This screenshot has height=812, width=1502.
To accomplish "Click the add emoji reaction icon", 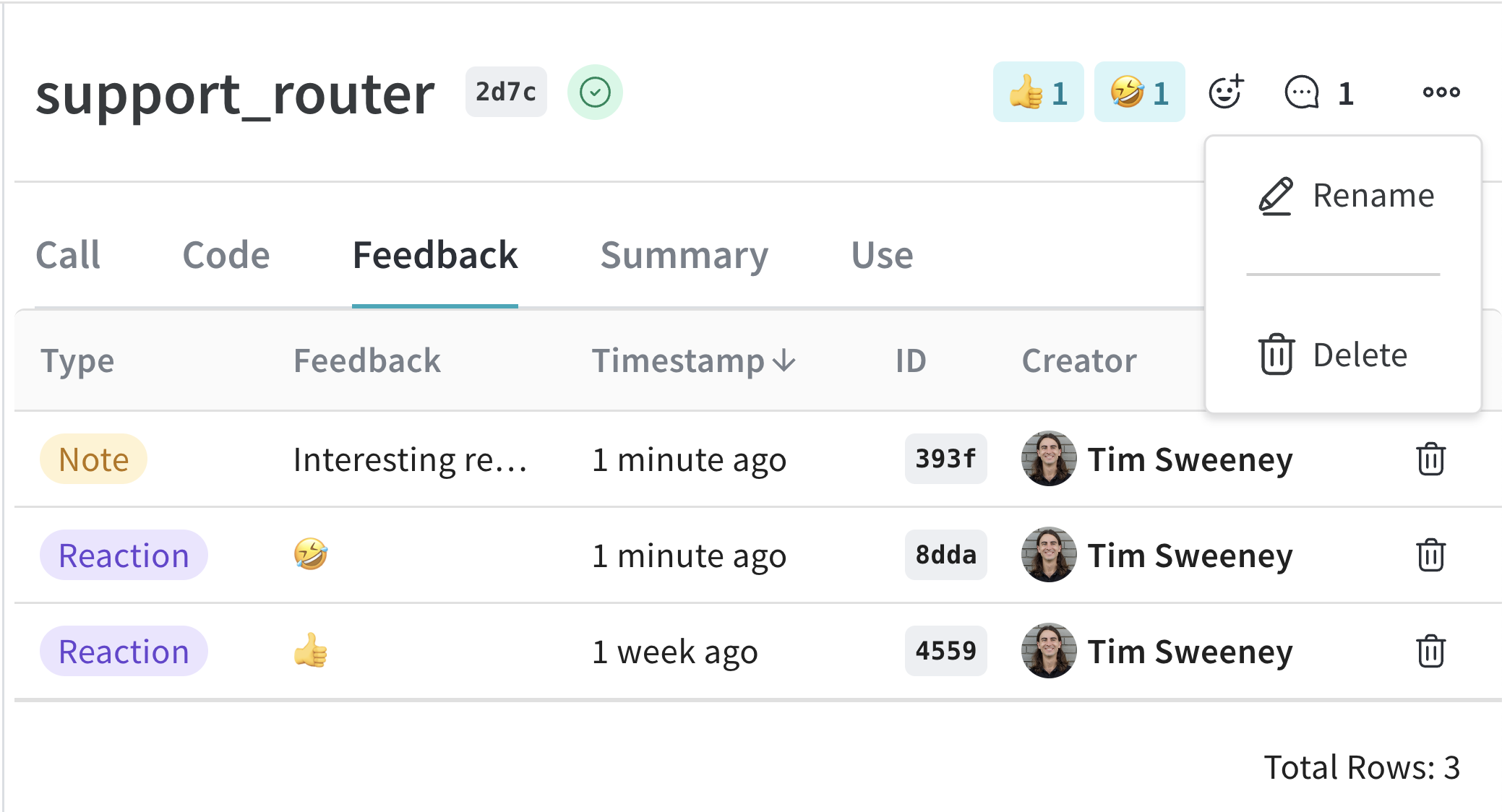I will pyautogui.click(x=1225, y=93).
